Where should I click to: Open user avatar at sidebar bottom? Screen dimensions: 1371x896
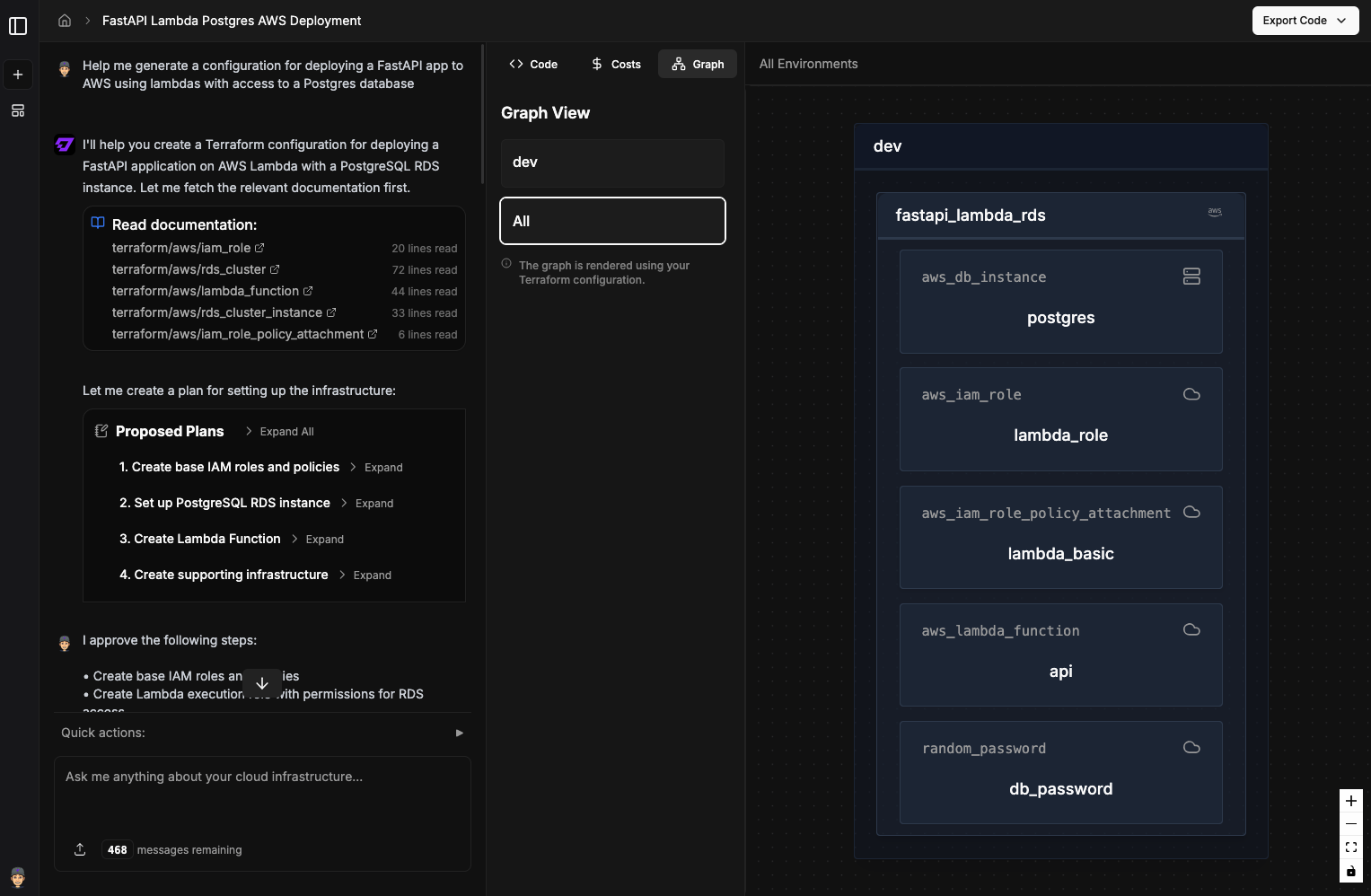pos(18,876)
